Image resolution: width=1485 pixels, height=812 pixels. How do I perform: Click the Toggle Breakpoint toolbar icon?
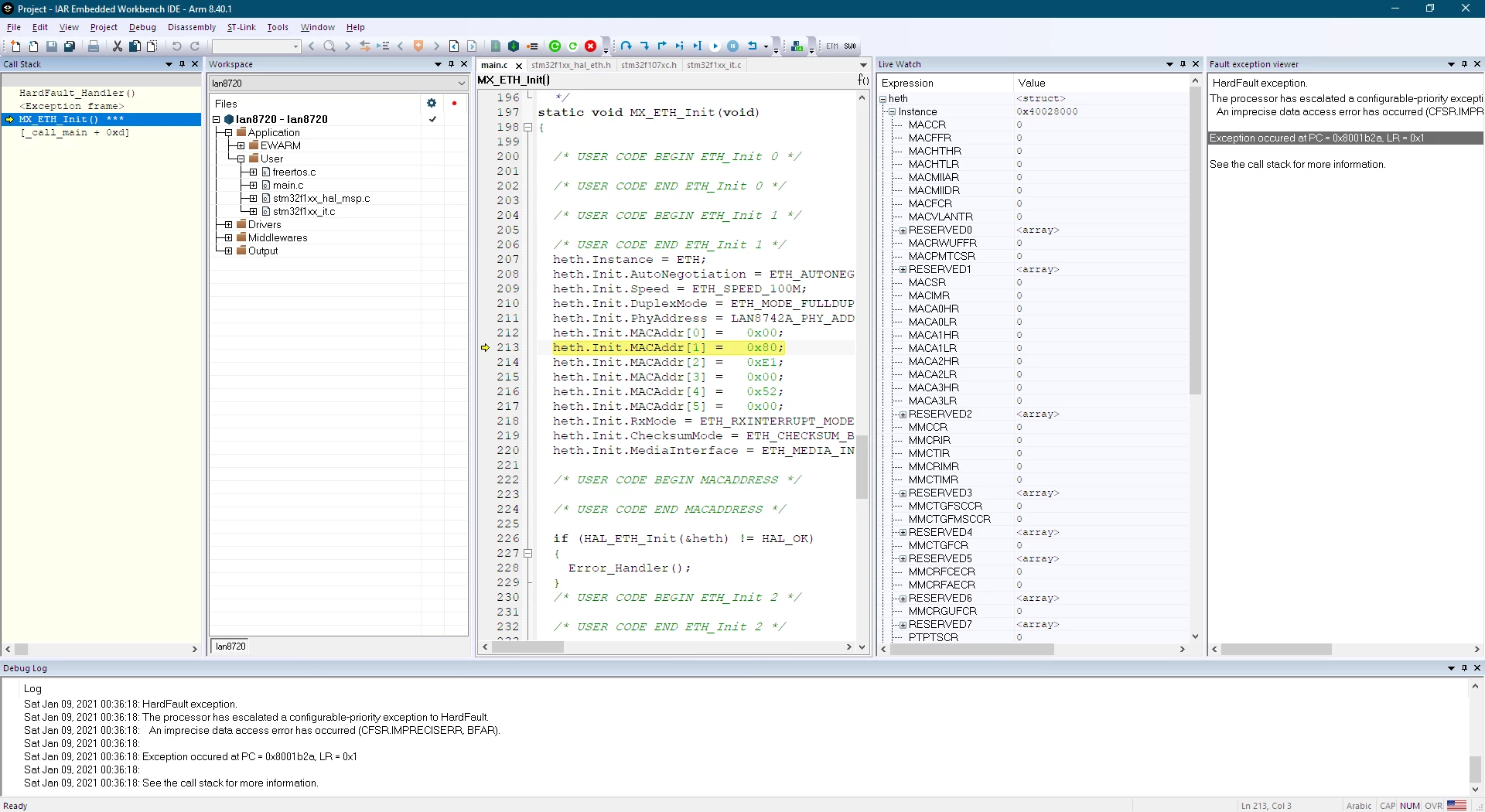[x=532, y=46]
